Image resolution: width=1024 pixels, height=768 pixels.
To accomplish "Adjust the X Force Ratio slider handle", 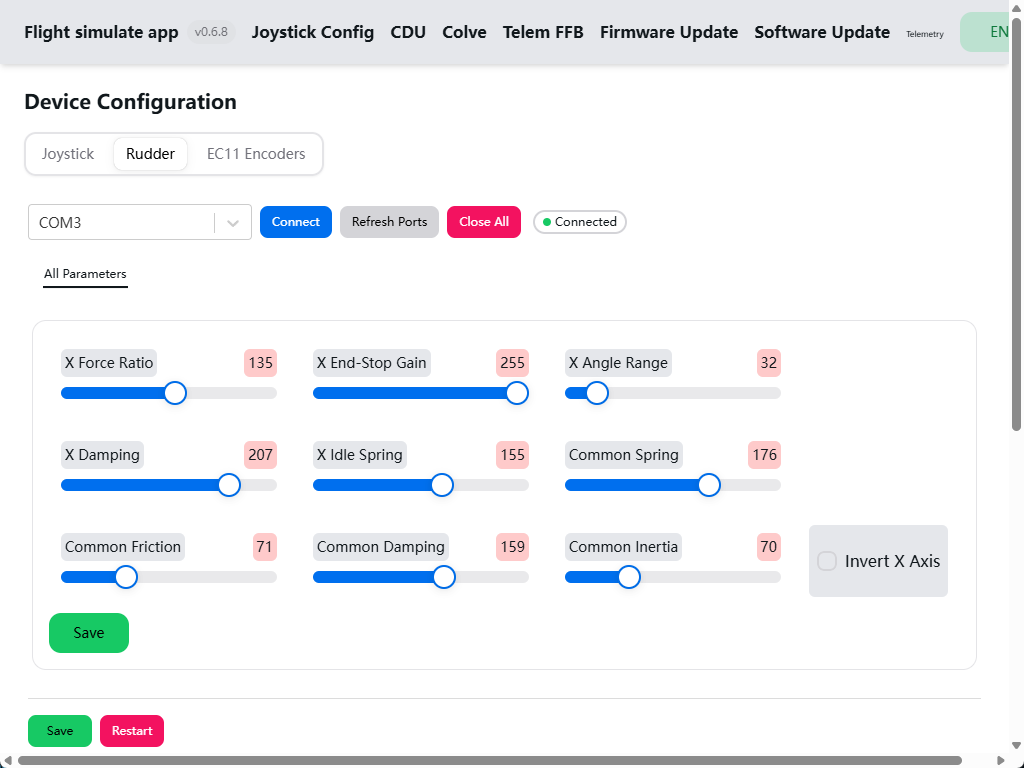I will click(175, 393).
